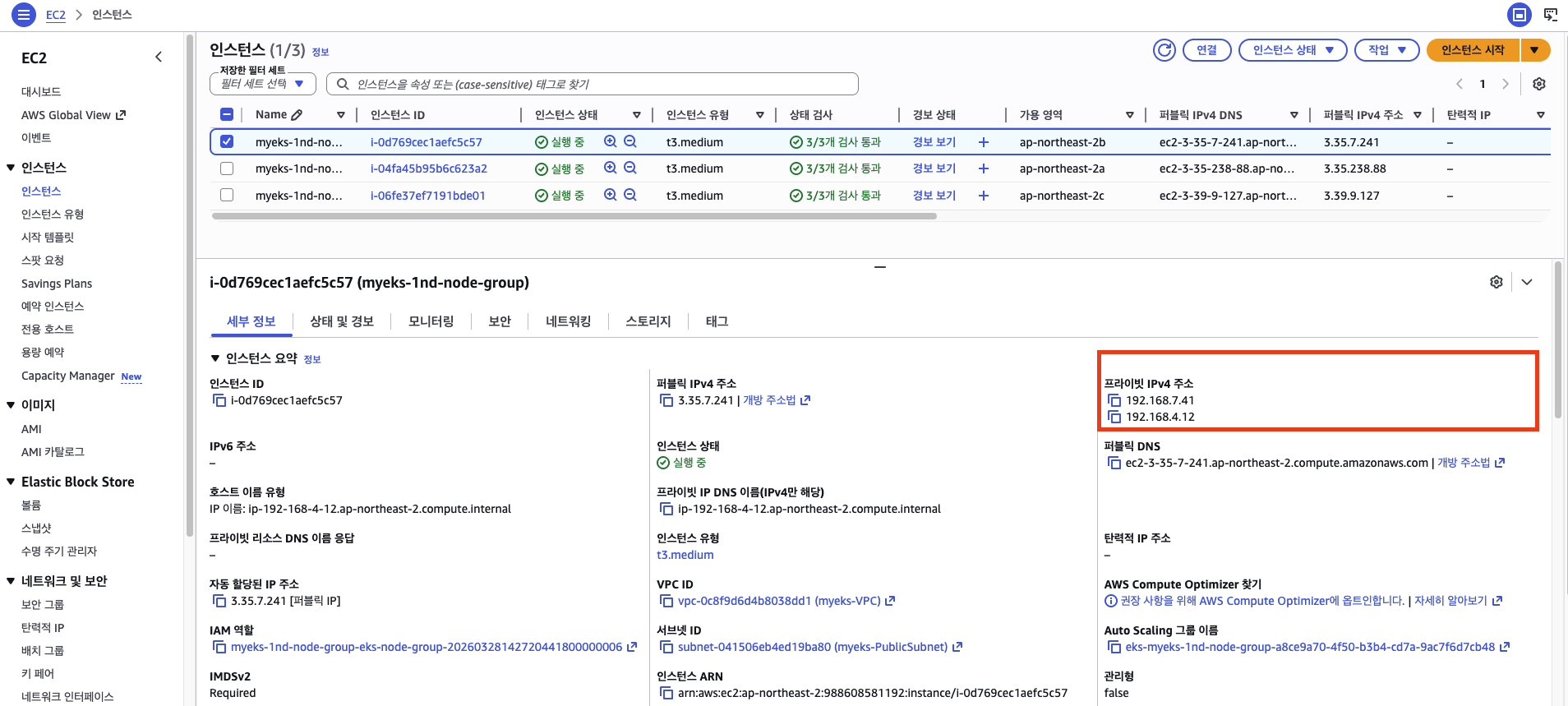Collapse the 이미지 sidebar section
Image resolution: width=1568 pixels, height=706 pixels.
[x=11, y=405]
